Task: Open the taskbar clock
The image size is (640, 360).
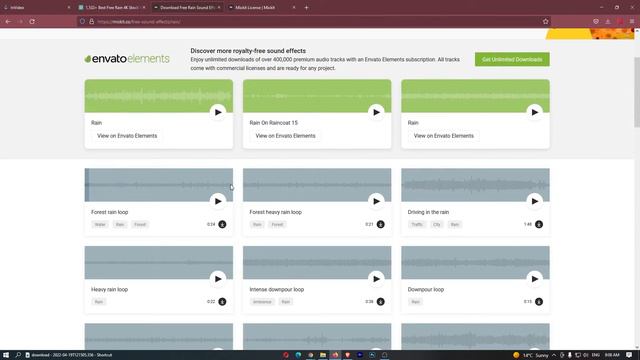Action: (x=612, y=355)
